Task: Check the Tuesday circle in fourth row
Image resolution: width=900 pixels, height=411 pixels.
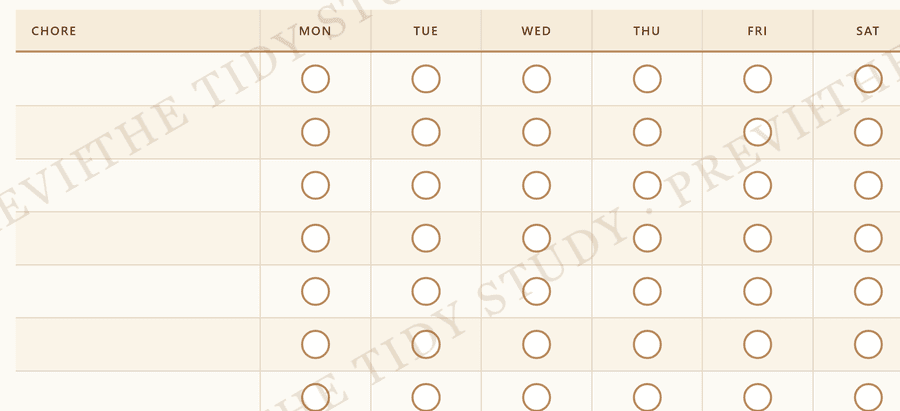Action: [x=426, y=238]
